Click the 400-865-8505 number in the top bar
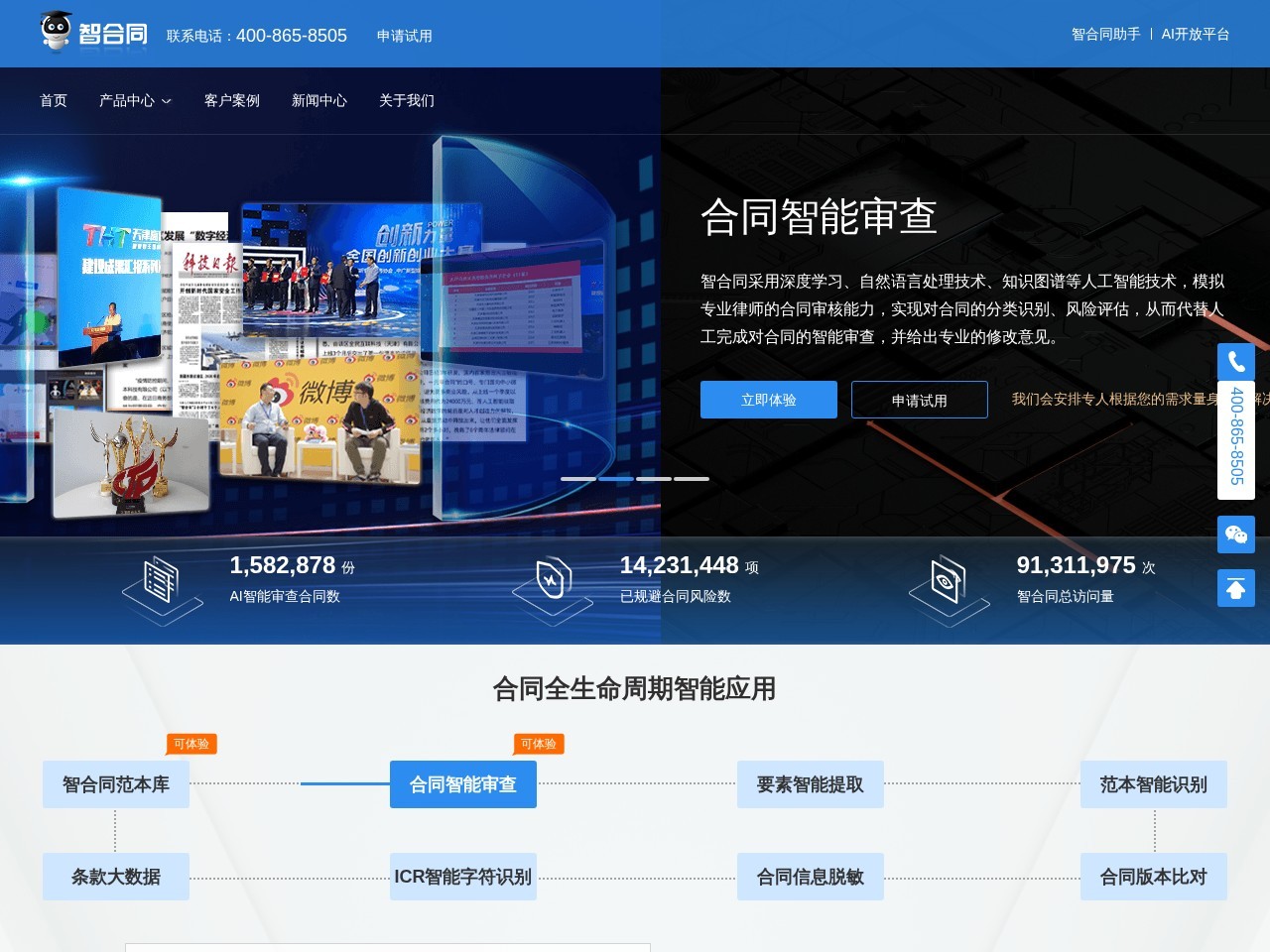This screenshot has height=952, width=1270. (x=292, y=36)
